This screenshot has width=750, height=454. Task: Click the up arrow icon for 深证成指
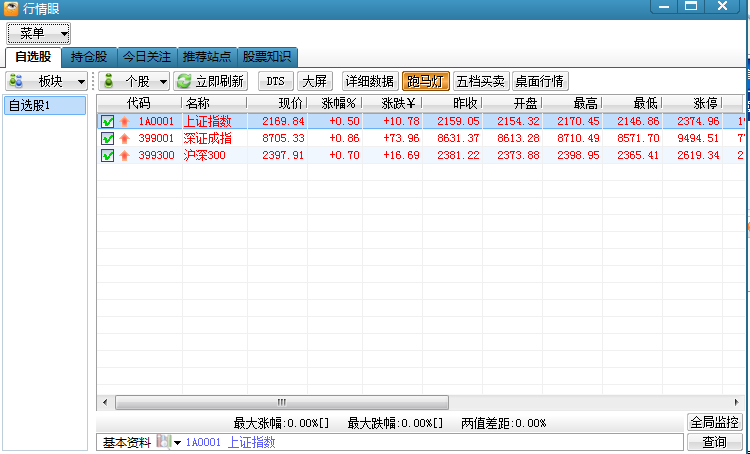125,139
